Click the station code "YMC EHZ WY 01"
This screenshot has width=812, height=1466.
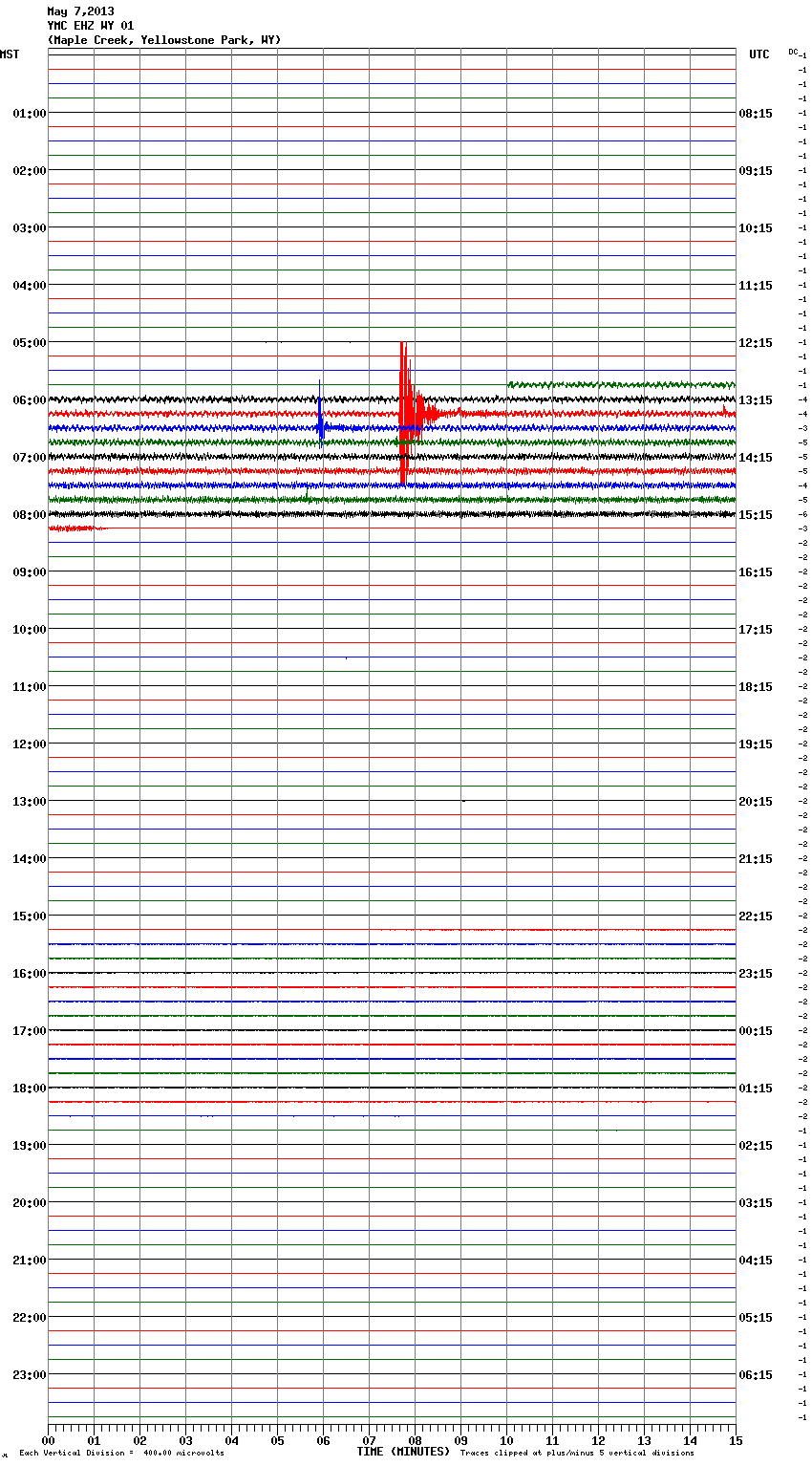pyautogui.click(x=91, y=26)
